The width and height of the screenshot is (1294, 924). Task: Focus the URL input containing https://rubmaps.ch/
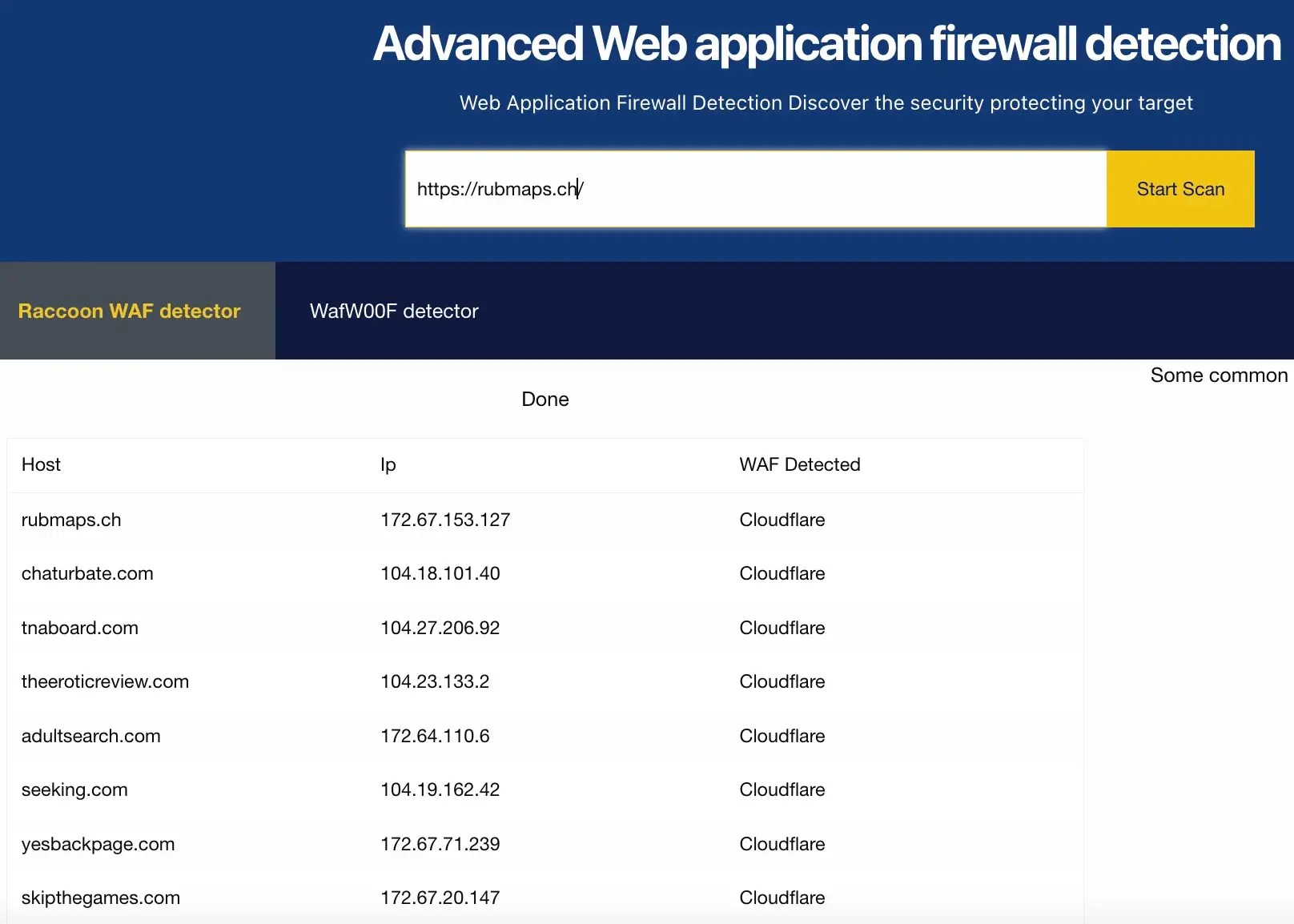(x=756, y=189)
